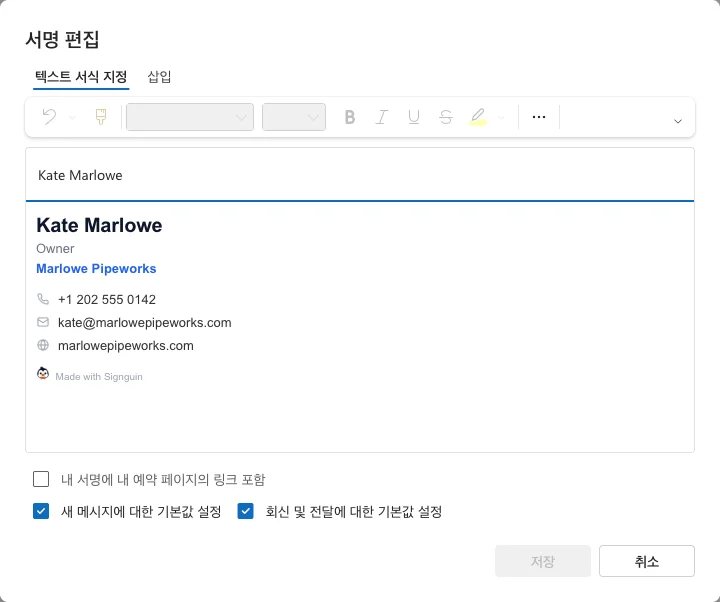
Task: Open the Marlowe Pipeworks link
Action: pos(96,269)
